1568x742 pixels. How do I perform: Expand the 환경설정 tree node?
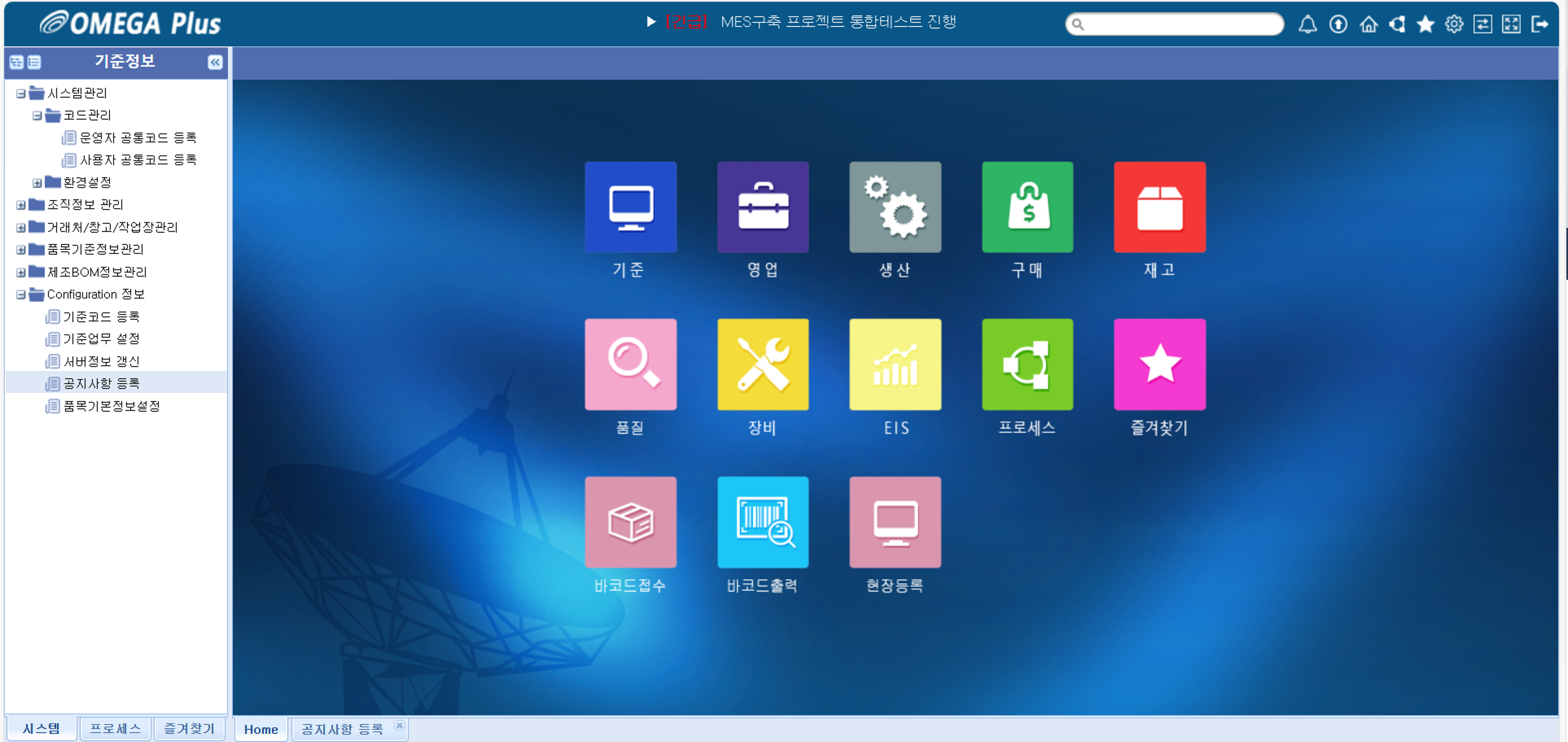point(37,183)
